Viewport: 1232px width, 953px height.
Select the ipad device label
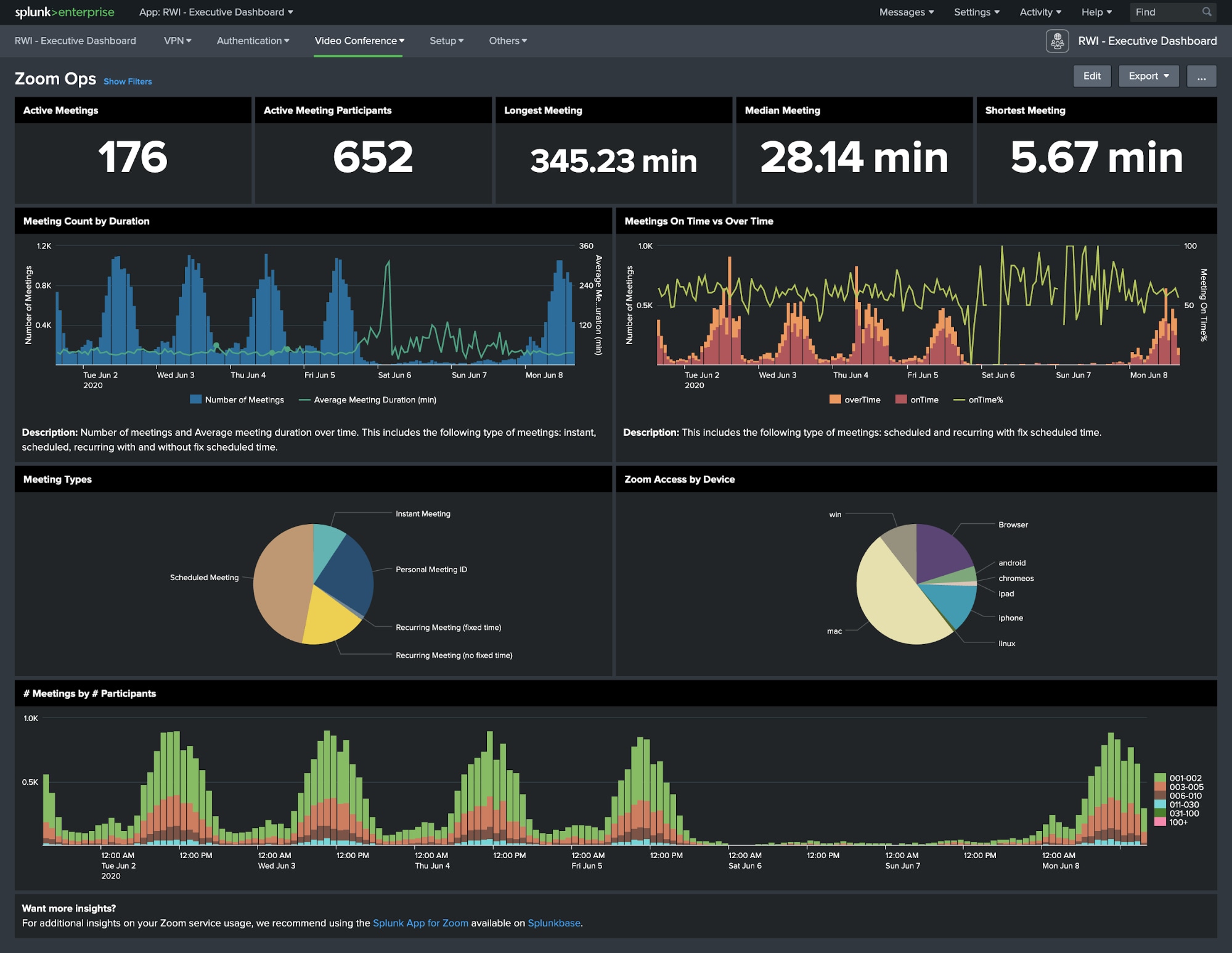[x=1006, y=594]
